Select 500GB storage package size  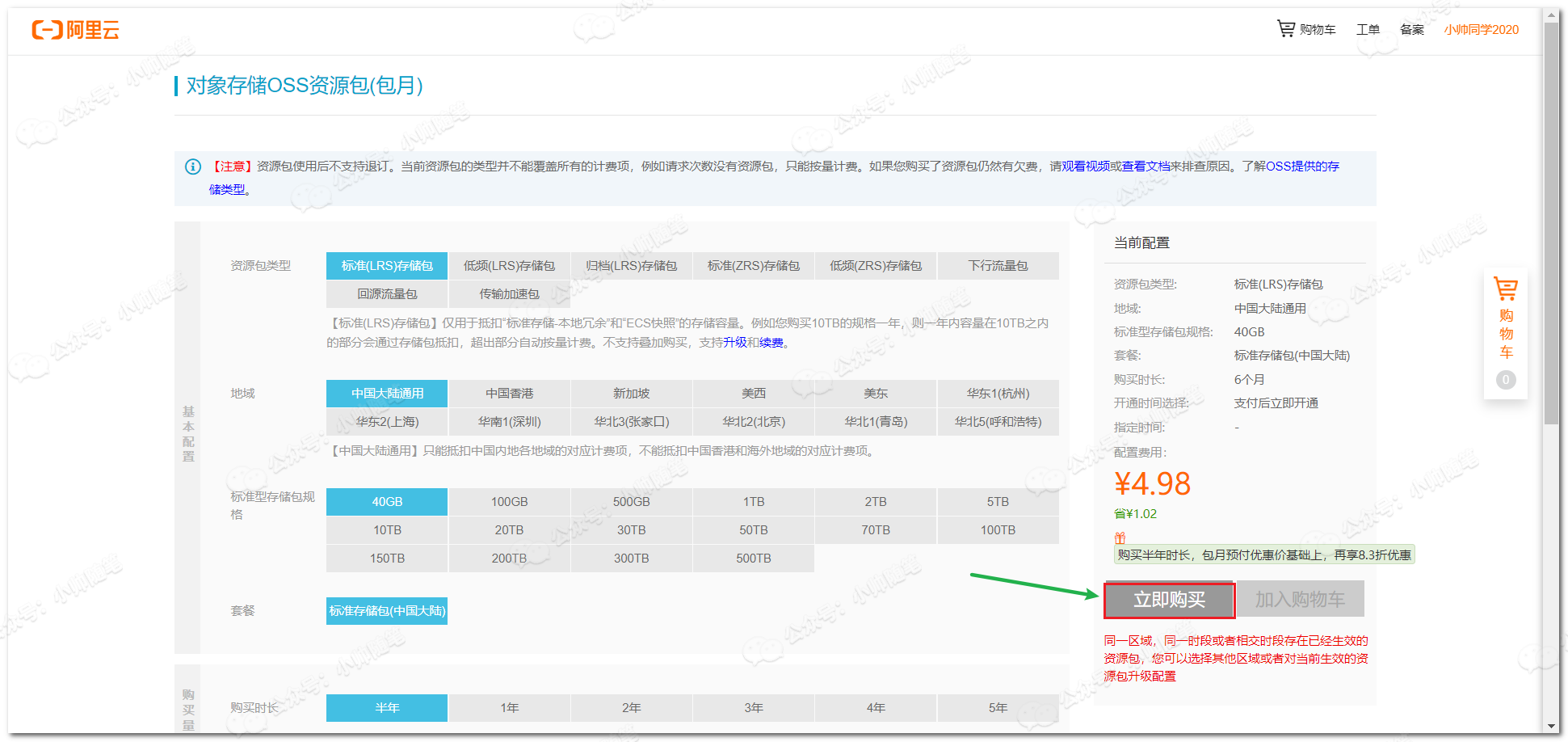pos(632,502)
